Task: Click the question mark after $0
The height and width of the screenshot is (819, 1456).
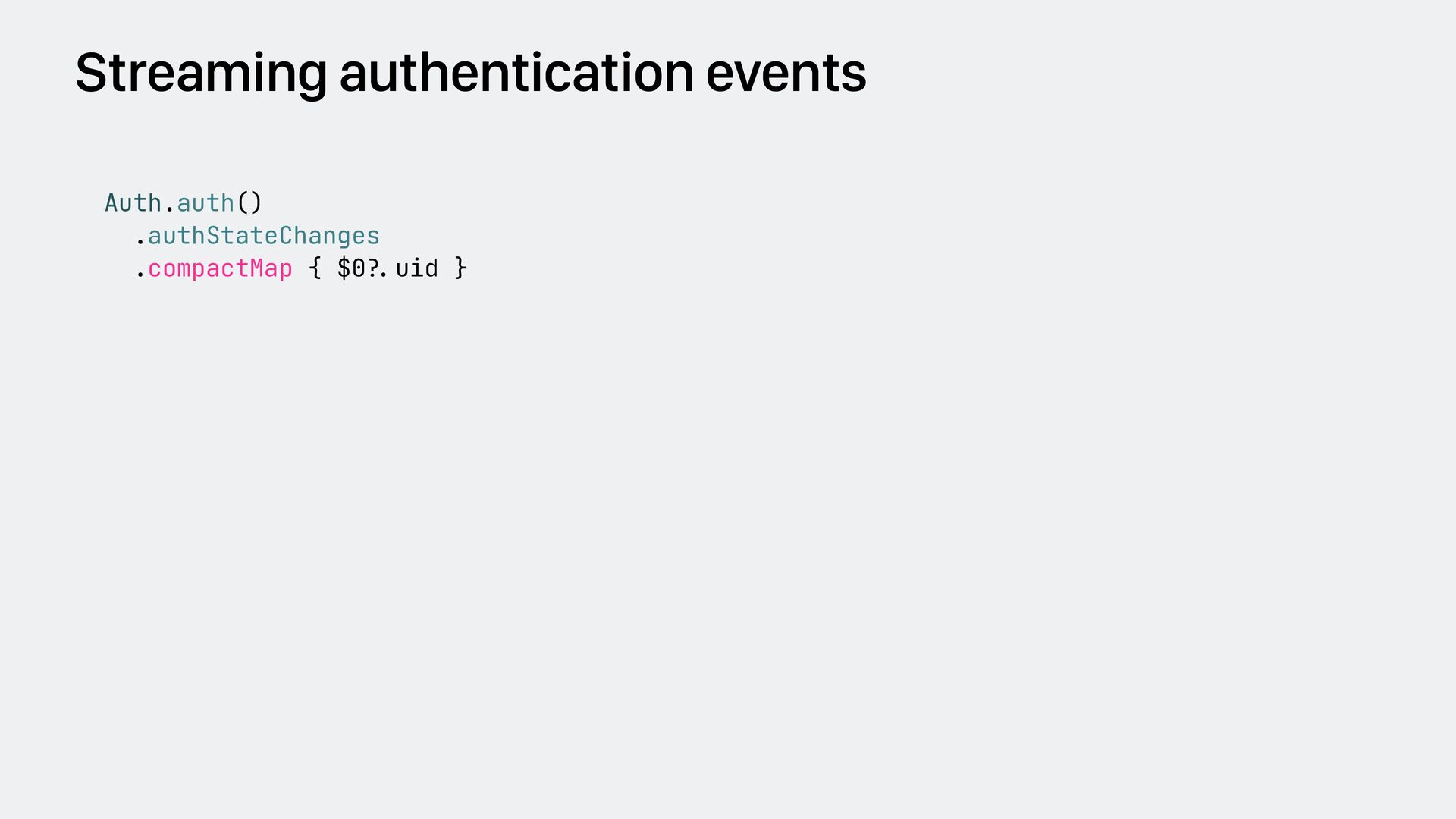Action: (x=373, y=268)
